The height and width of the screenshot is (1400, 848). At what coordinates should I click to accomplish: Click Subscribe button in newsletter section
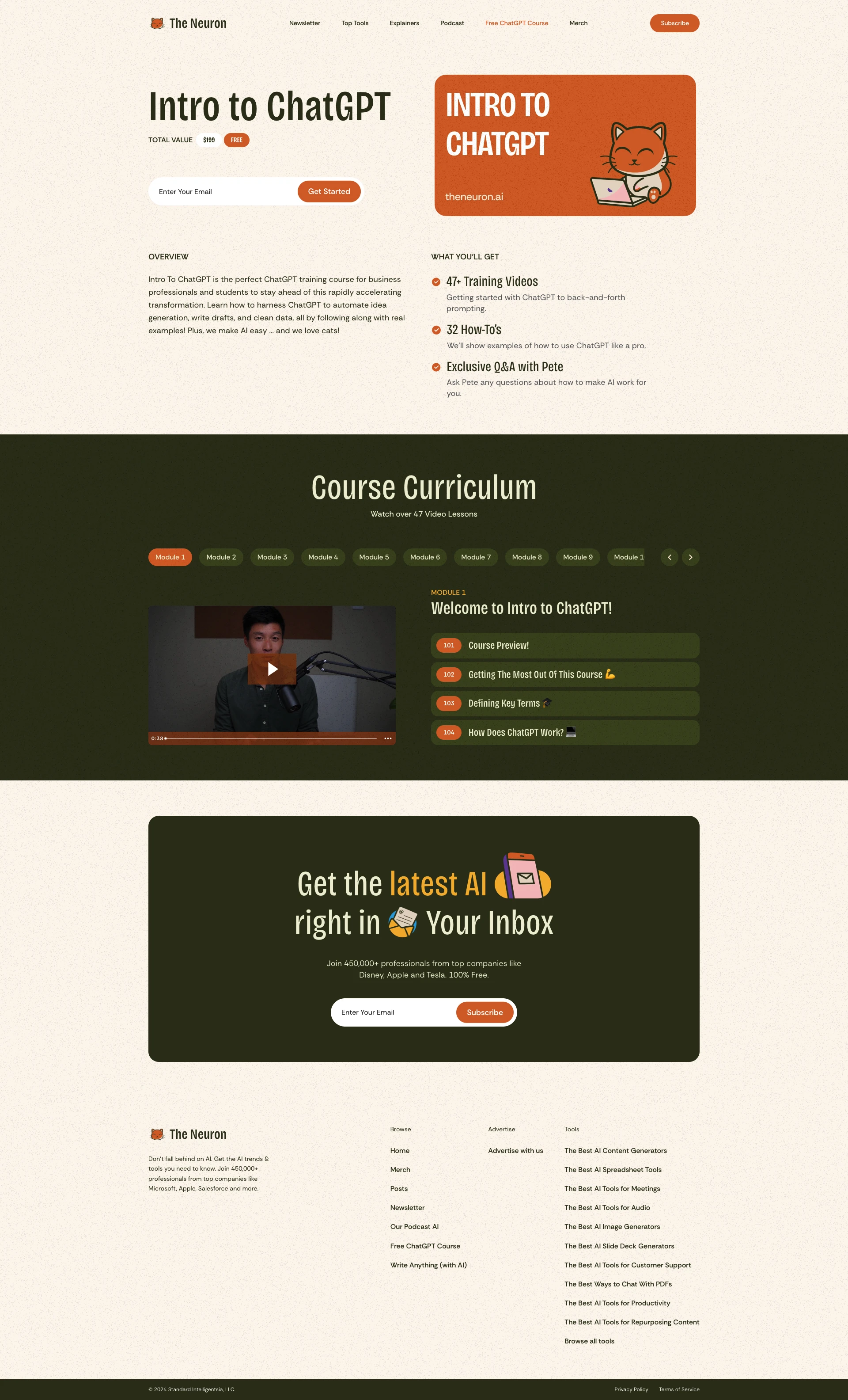tap(483, 1012)
